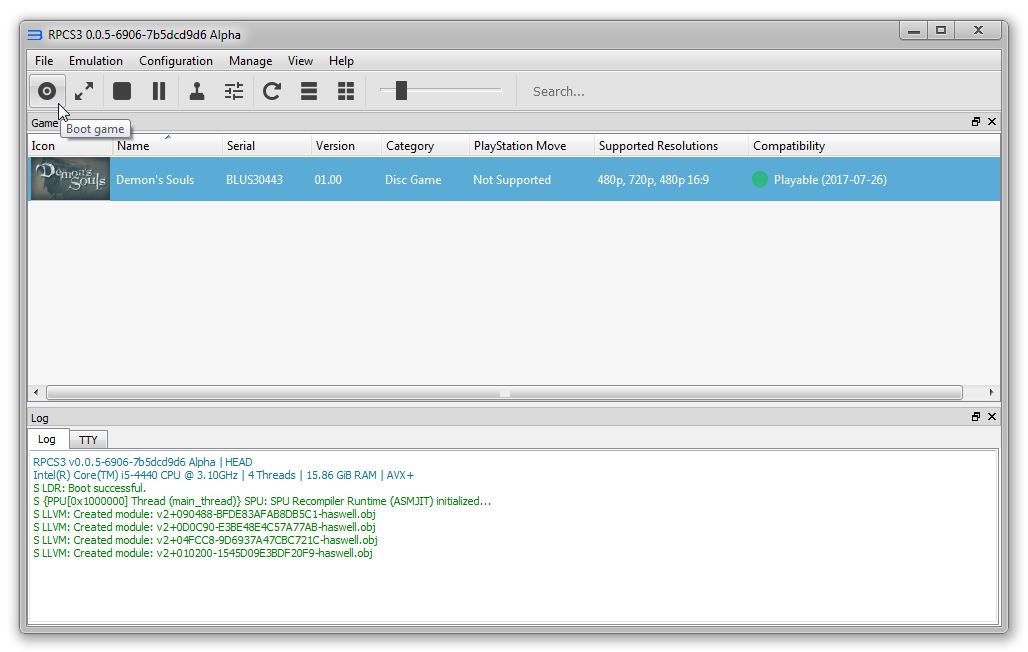Open controller pad settings joystick icon
The image size is (1028, 652).
pyautogui.click(x=197, y=91)
